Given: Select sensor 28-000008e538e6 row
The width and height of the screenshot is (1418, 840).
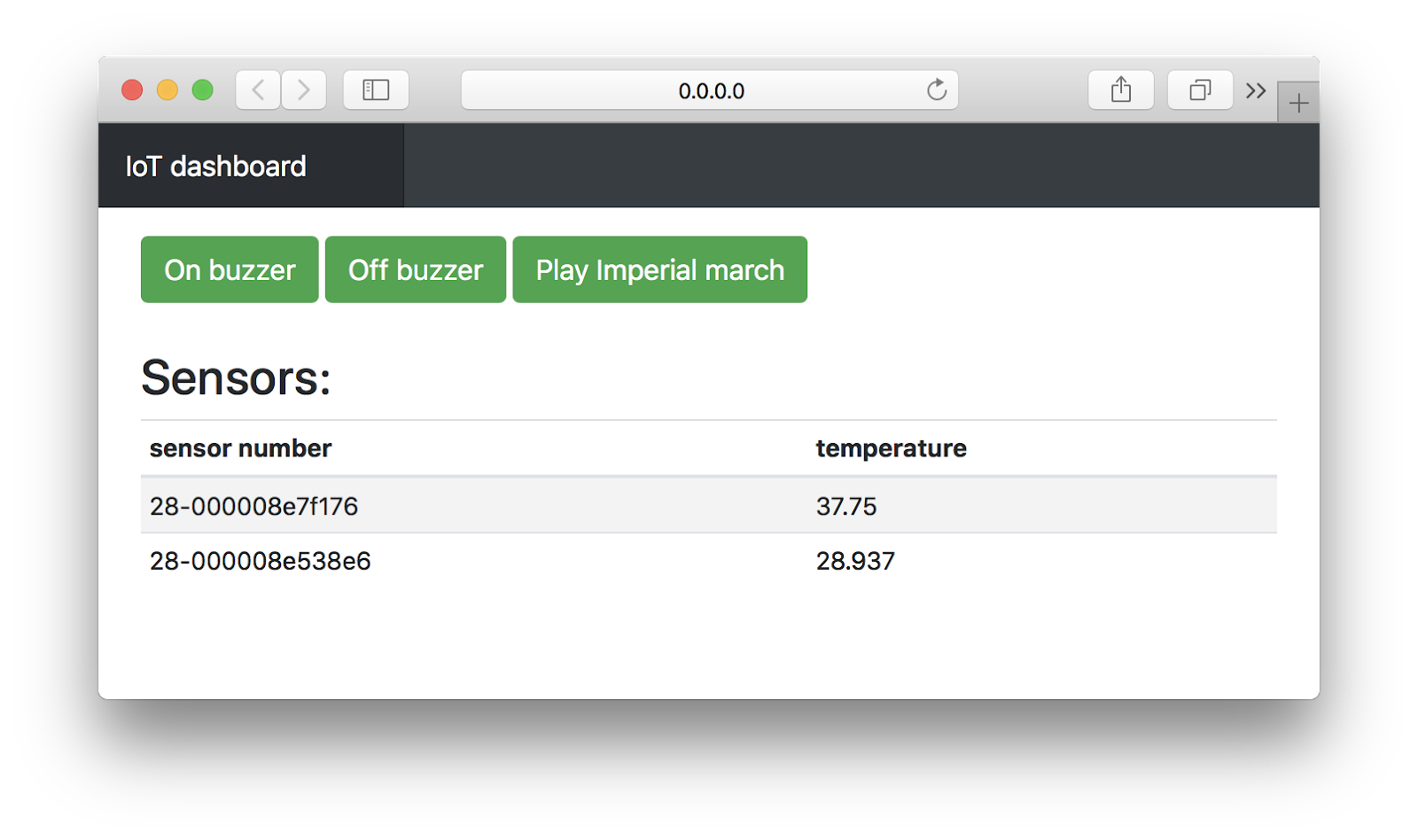Looking at the screenshot, I should (260, 561).
